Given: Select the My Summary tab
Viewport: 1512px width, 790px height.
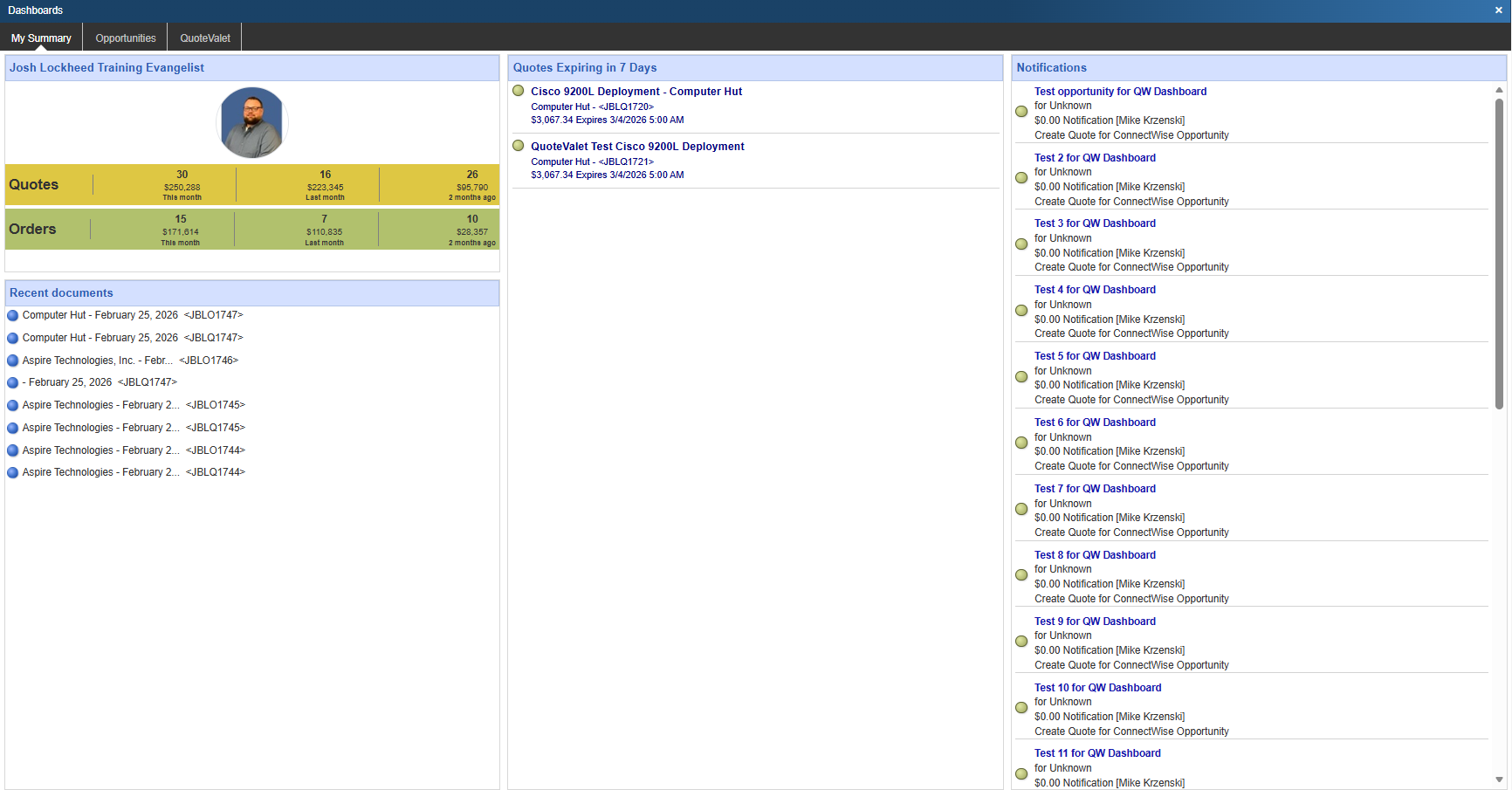Looking at the screenshot, I should pyautogui.click(x=41, y=38).
